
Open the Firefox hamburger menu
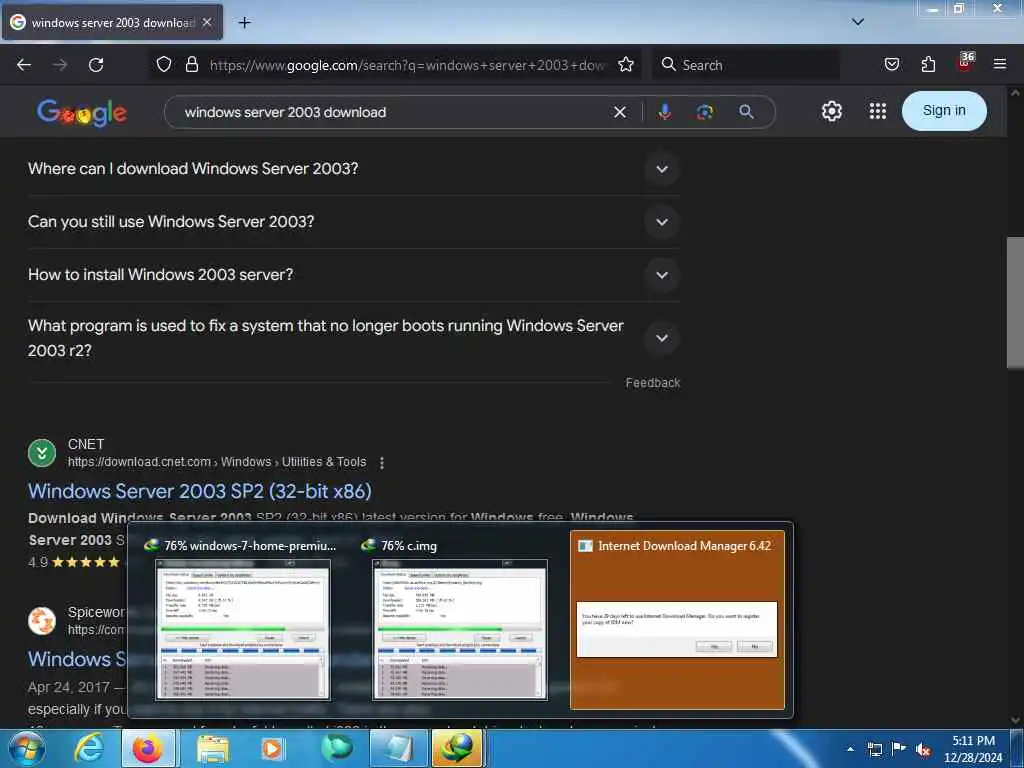point(999,65)
